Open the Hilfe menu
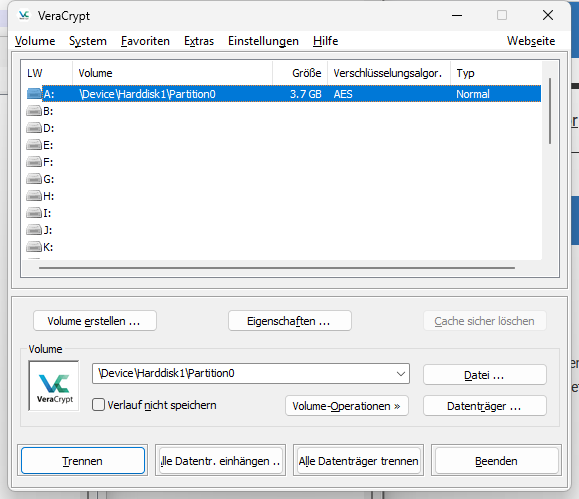The width and height of the screenshot is (579, 499). pos(325,41)
